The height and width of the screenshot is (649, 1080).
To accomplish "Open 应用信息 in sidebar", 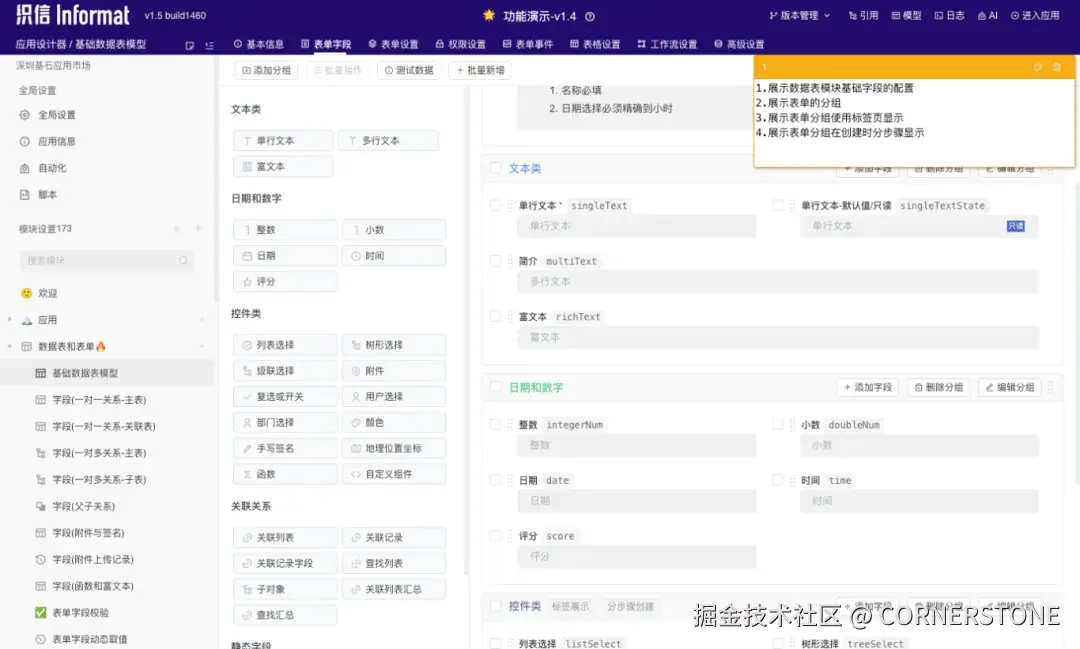I will [47, 141].
